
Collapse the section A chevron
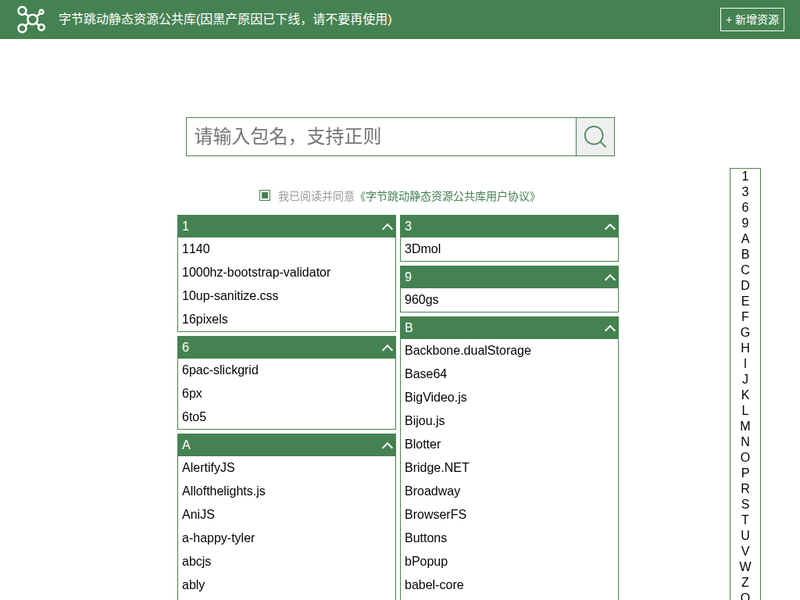coord(387,445)
